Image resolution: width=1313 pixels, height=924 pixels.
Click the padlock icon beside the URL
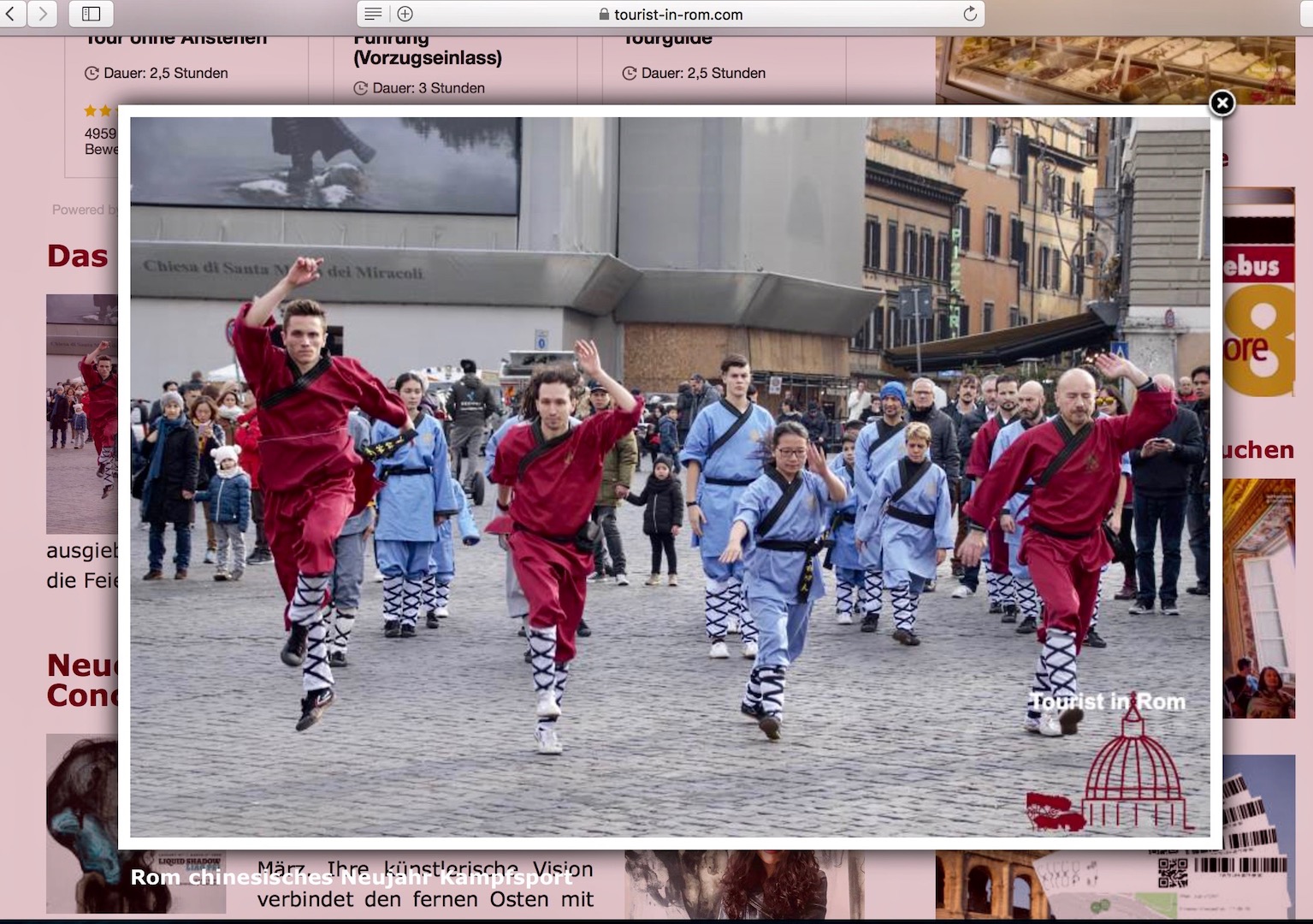pos(604,15)
